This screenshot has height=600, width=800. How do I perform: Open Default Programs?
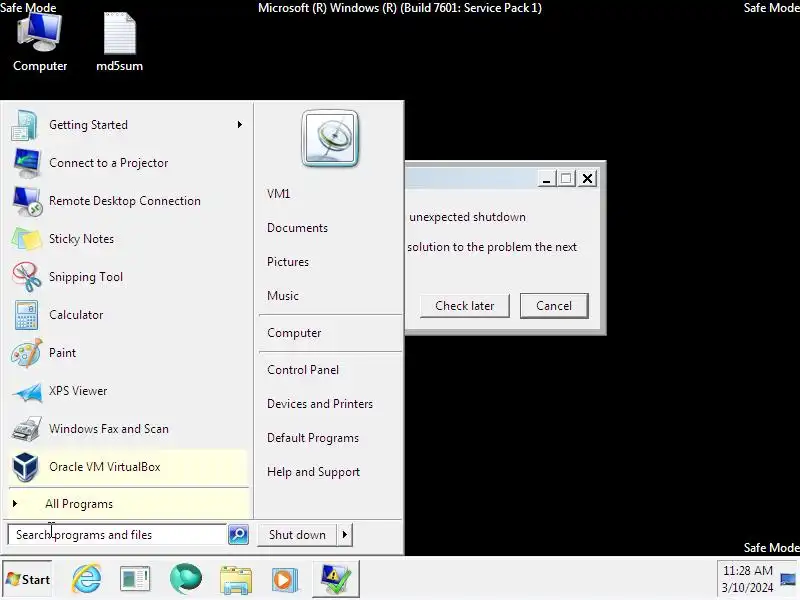[x=313, y=438]
